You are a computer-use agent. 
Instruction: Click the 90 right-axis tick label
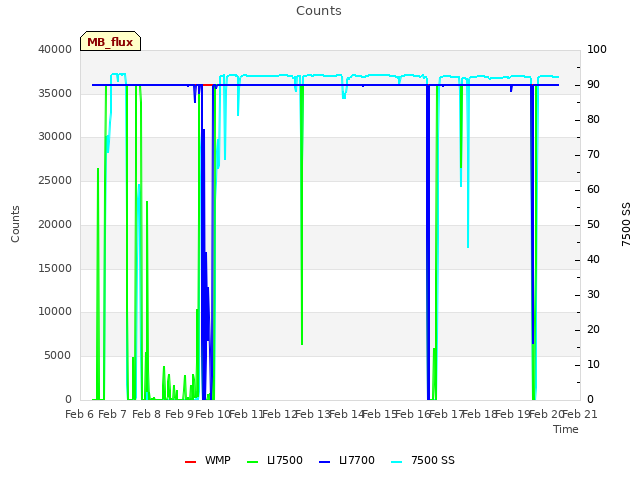tap(593, 84)
